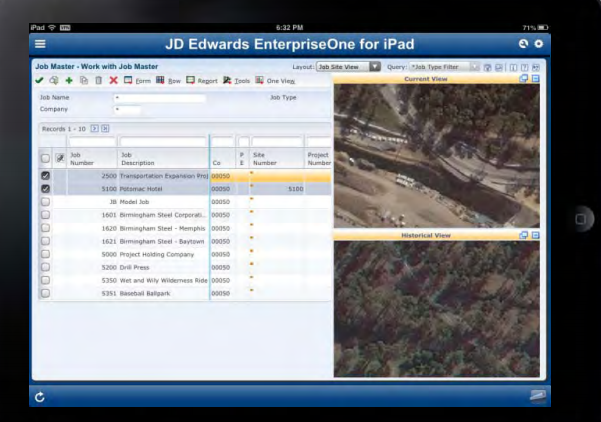Click the red X Close icon
Viewport: 601px width, 422px height.
pos(113,80)
